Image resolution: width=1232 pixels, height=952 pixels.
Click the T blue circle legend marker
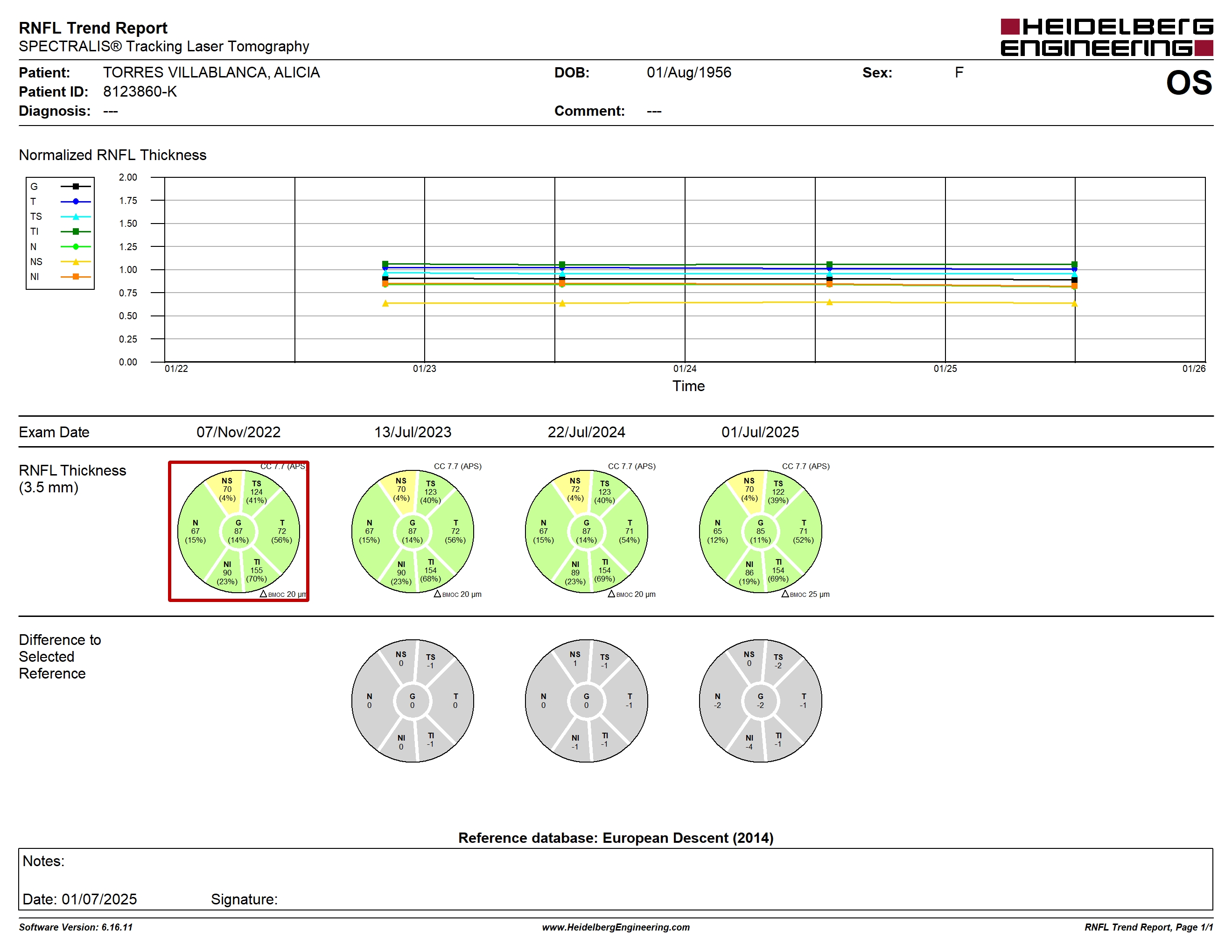[76, 201]
